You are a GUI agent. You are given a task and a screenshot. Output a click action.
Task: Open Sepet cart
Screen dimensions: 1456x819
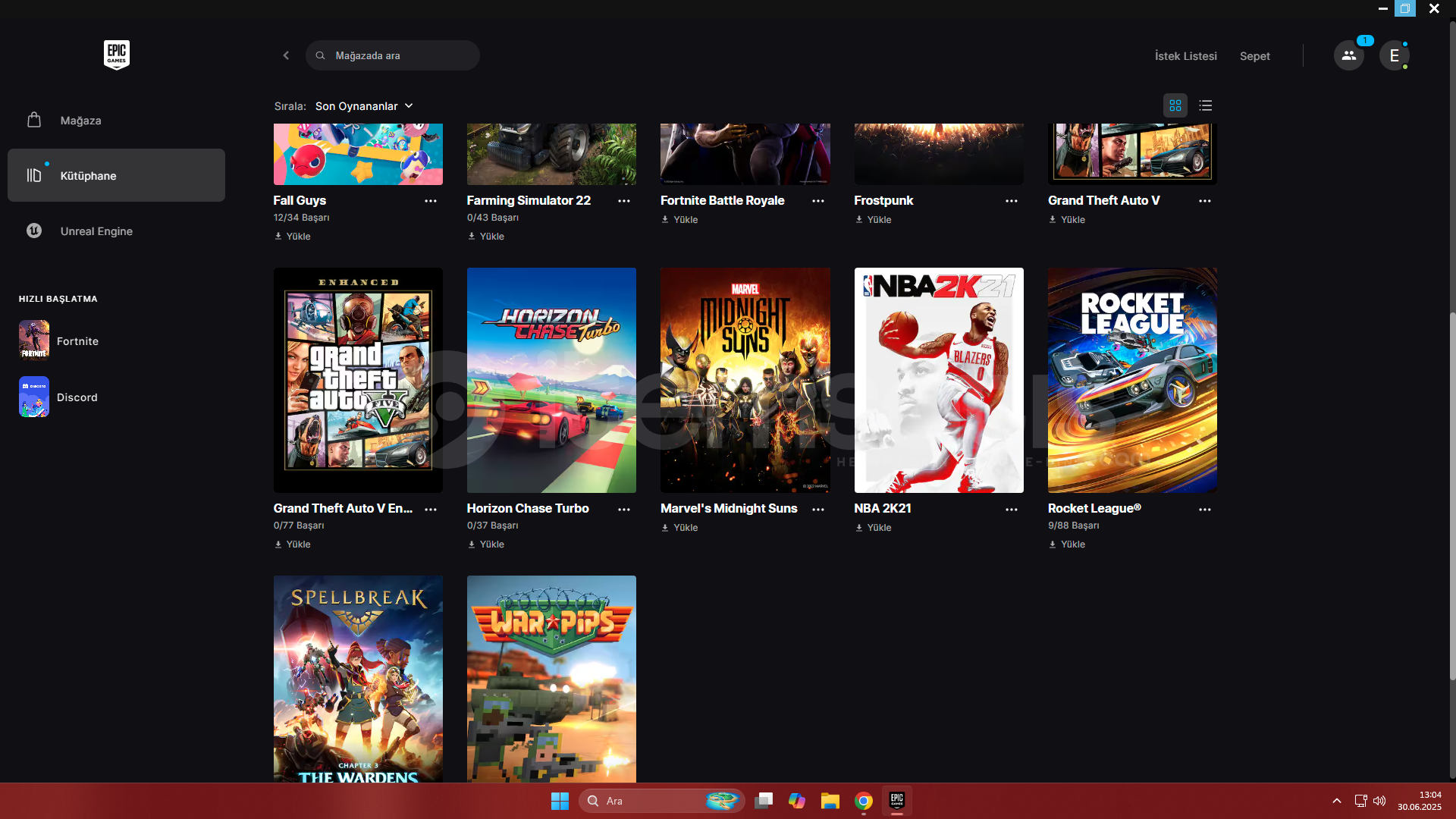1255,56
